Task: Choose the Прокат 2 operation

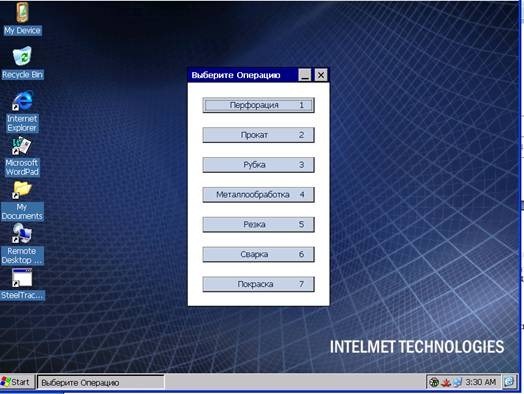Action: pos(258,135)
